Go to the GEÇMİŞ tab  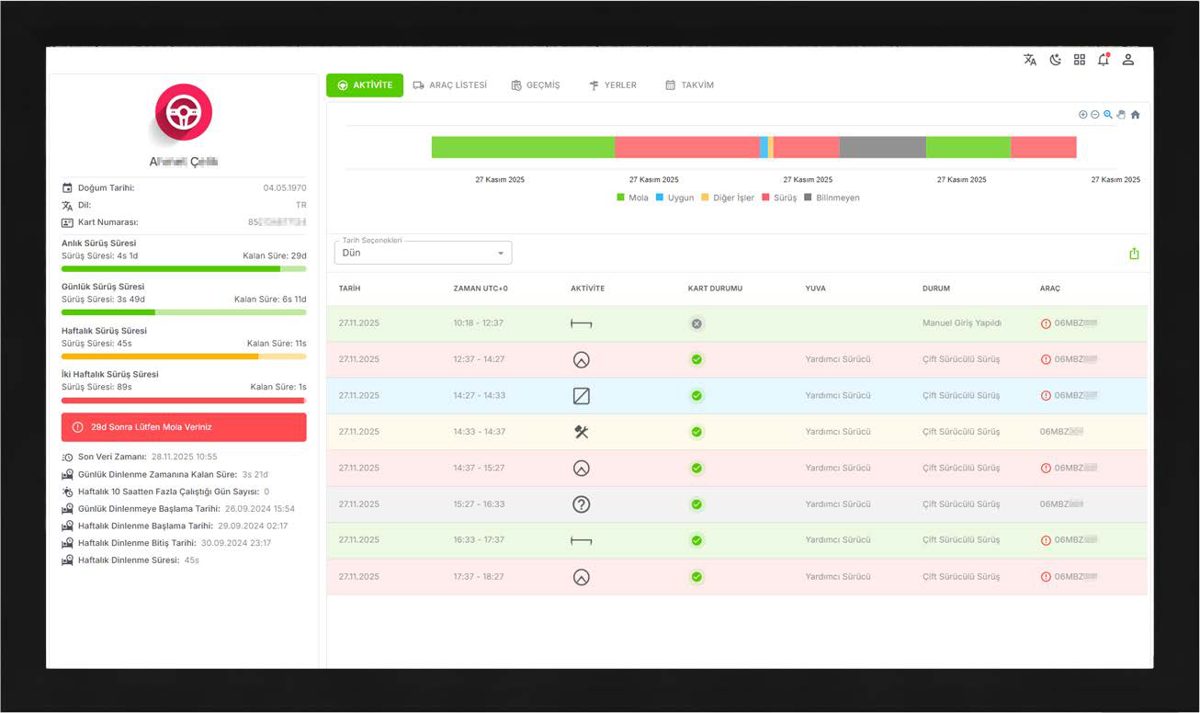click(536, 85)
